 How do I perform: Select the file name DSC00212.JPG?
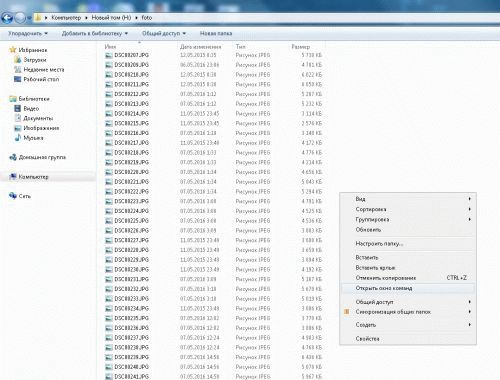tap(132, 94)
